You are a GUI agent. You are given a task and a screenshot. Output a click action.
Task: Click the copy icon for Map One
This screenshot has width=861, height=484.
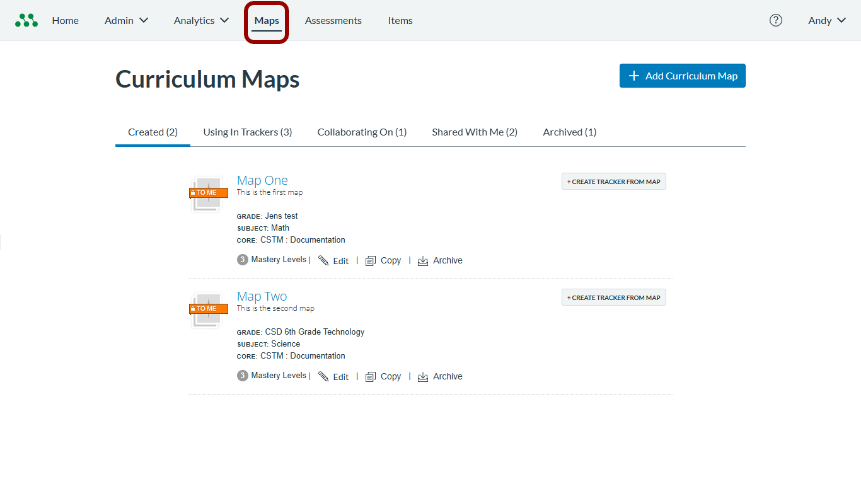(x=371, y=261)
